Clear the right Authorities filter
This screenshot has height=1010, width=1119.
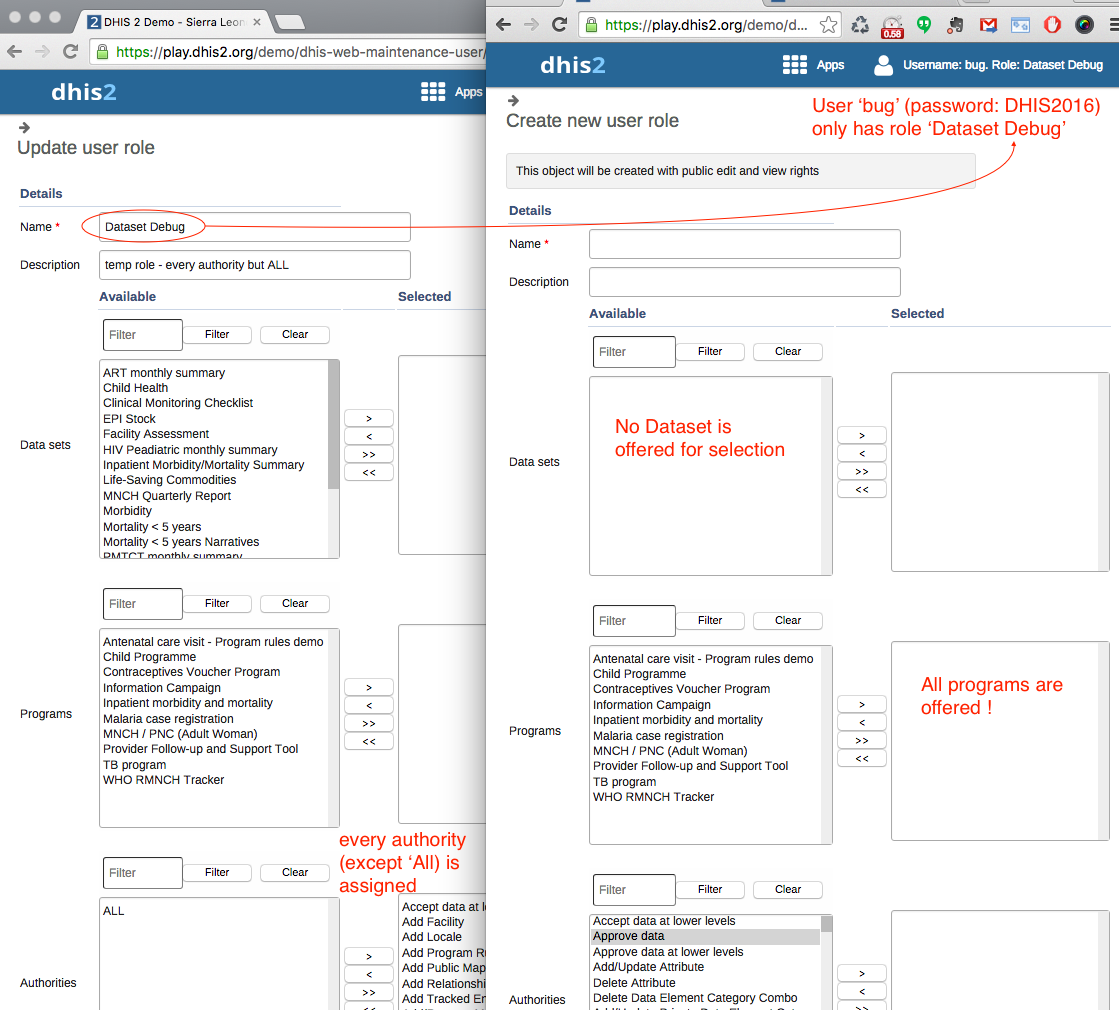click(x=788, y=890)
